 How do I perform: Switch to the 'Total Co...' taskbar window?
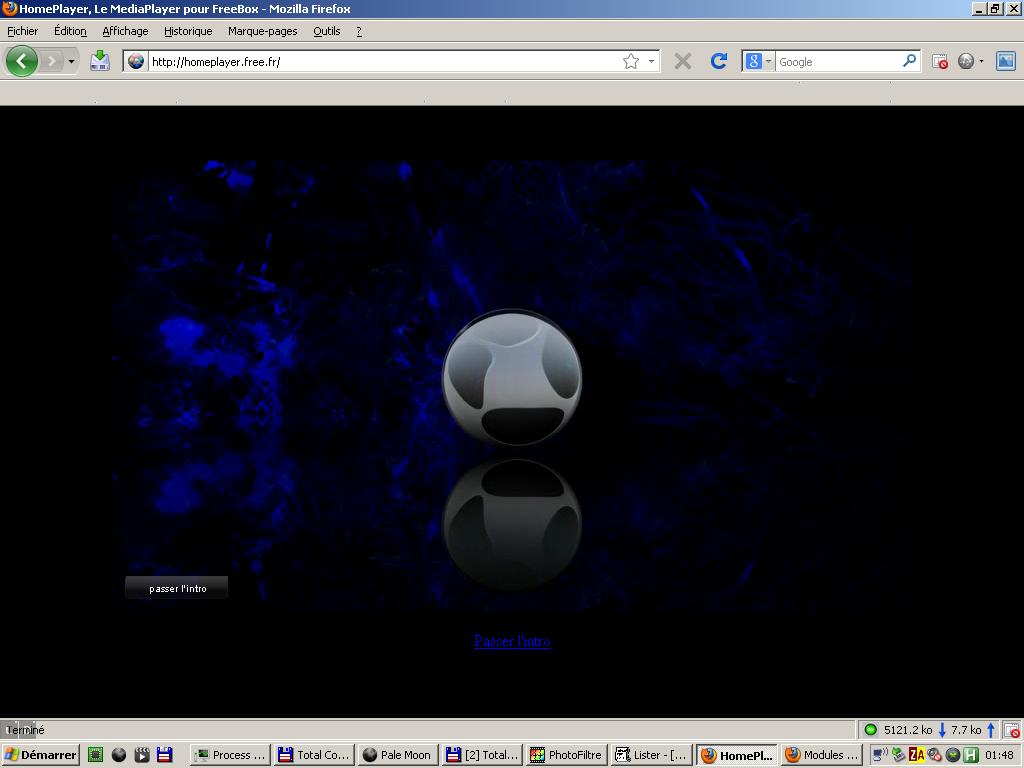coord(314,755)
